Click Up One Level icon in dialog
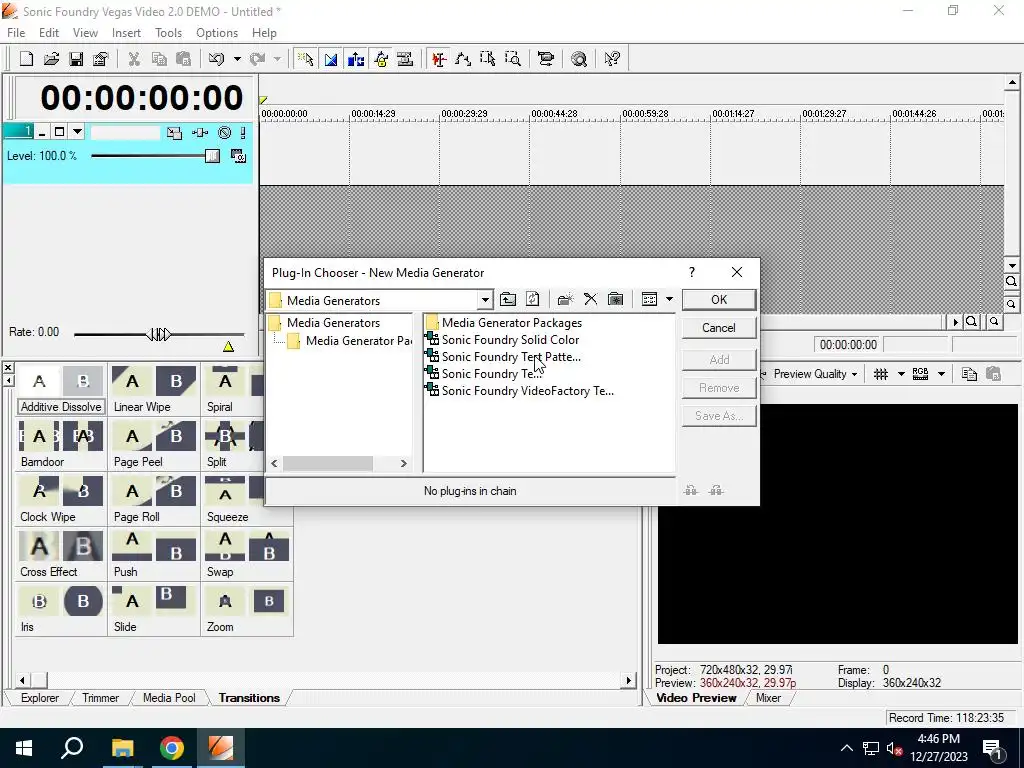Viewport: 1024px width, 768px height. coord(507,300)
